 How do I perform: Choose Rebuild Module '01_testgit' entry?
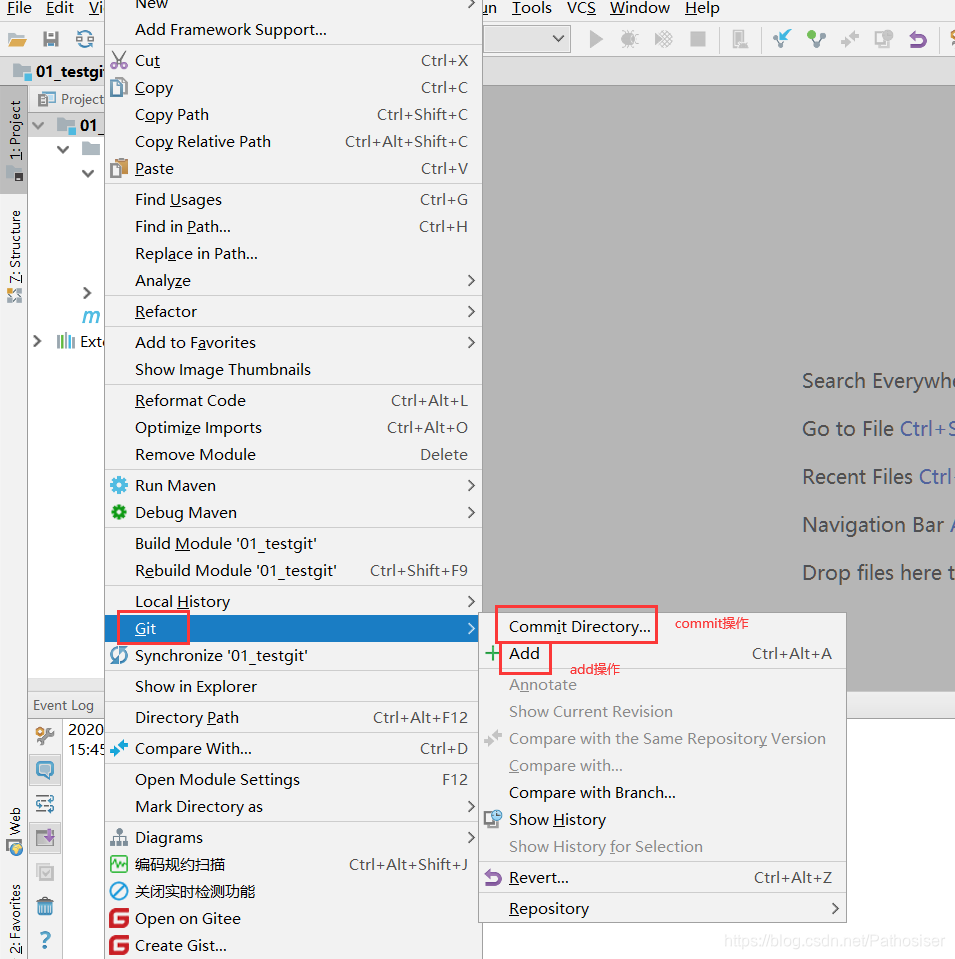(x=293, y=571)
